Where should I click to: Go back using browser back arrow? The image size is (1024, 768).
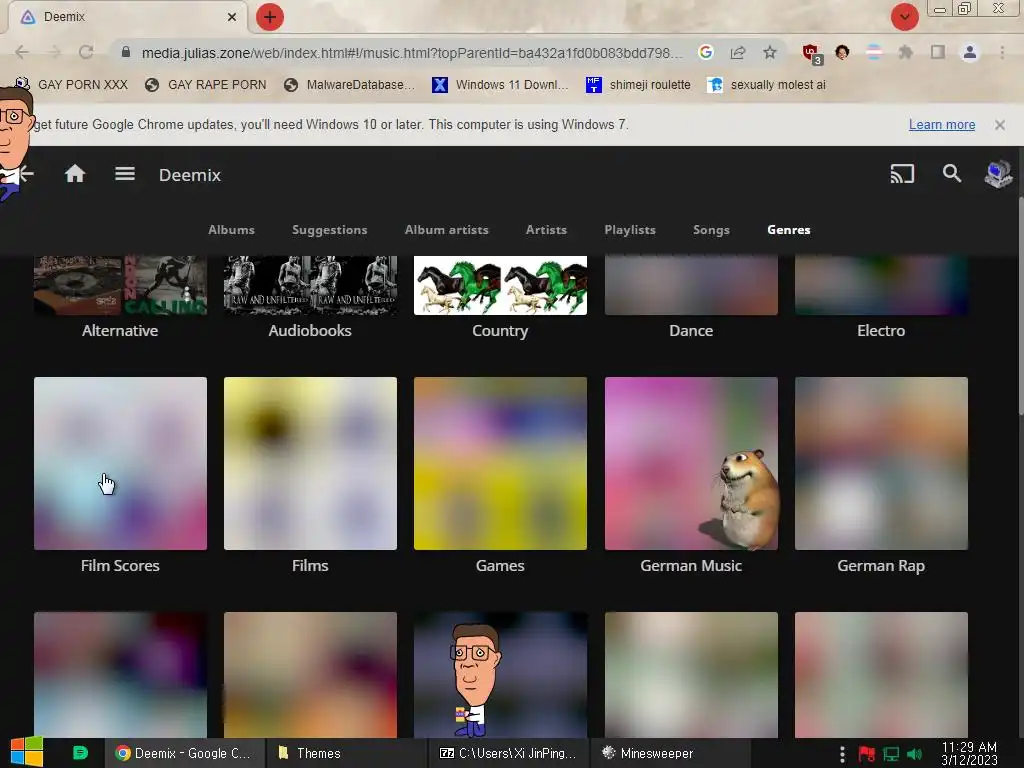22,52
